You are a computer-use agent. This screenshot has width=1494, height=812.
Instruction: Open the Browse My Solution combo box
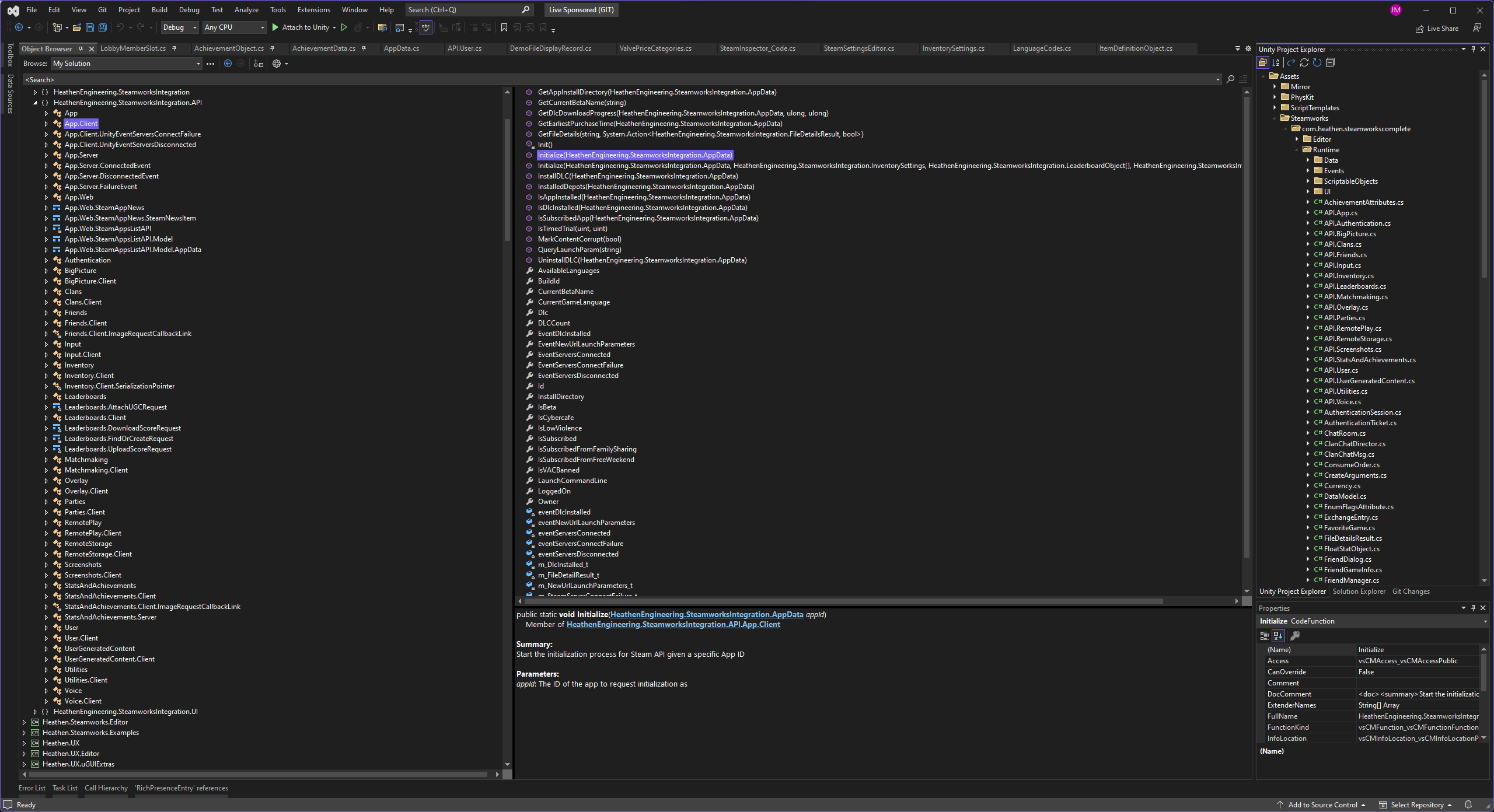127,64
